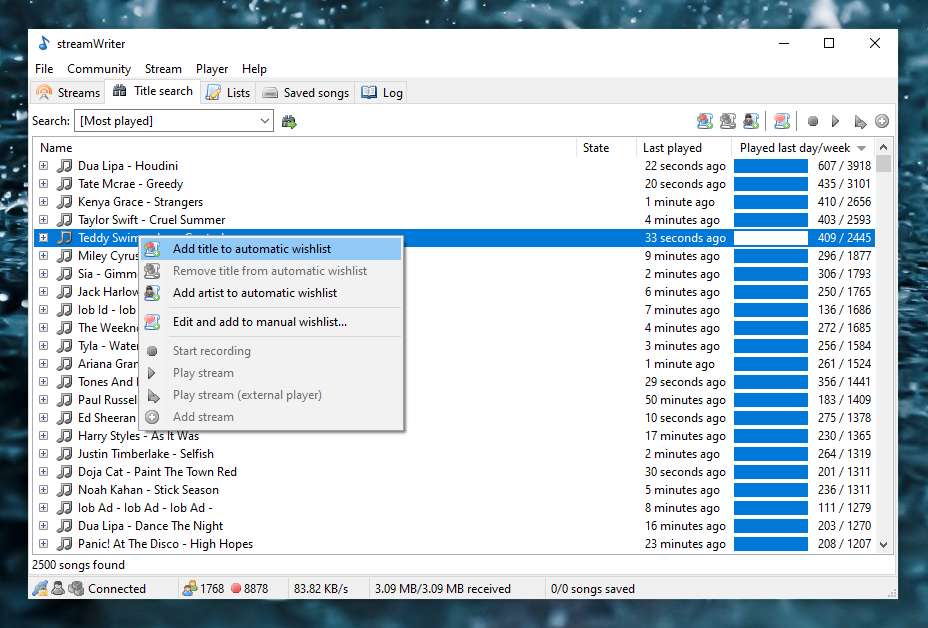Select the Title search tab
The width and height of the screenshot is (928, 628).
153,91
